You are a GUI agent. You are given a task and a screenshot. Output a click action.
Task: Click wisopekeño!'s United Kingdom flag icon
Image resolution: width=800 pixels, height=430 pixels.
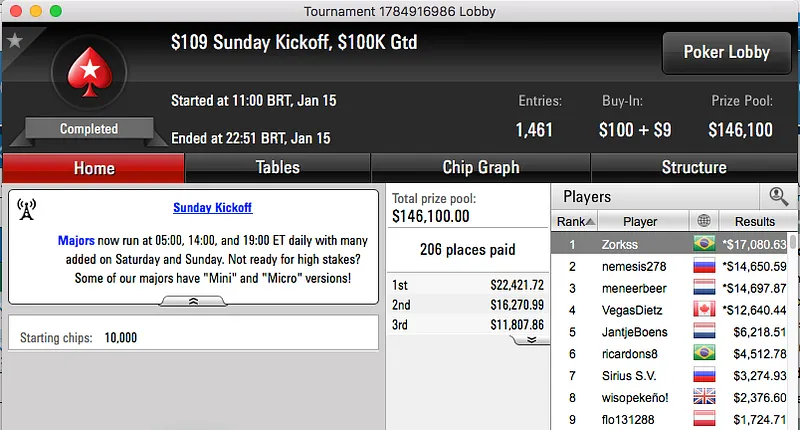[x=704, y=397]
